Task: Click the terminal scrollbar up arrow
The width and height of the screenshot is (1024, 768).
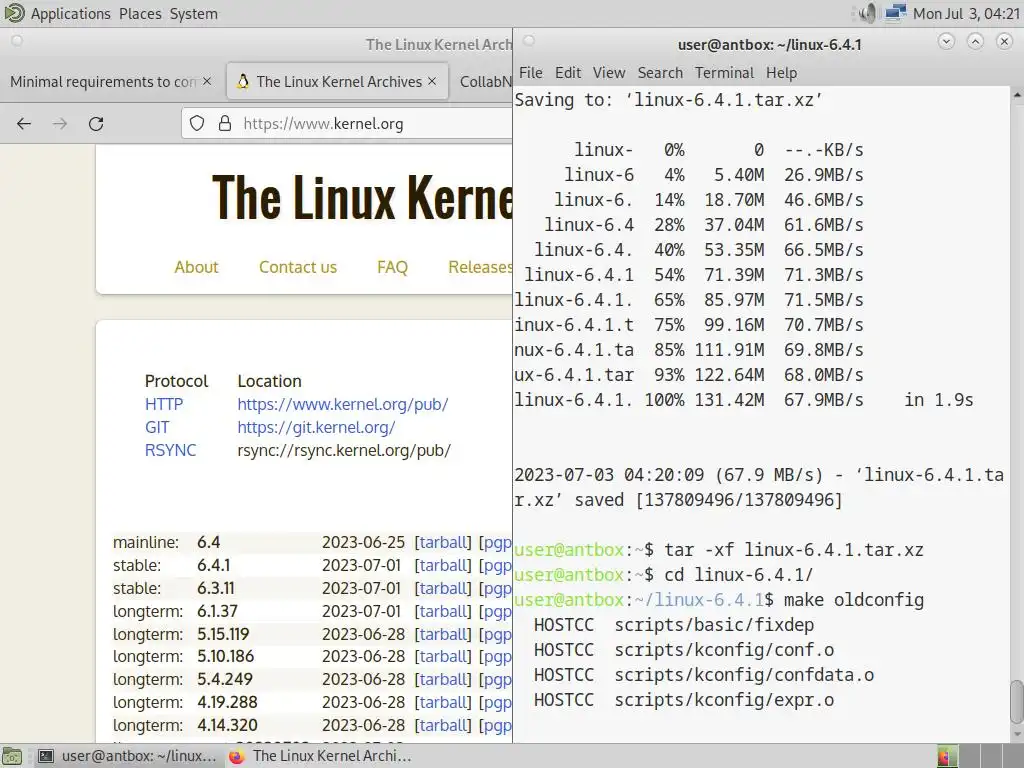Action: click(1017, 95)
